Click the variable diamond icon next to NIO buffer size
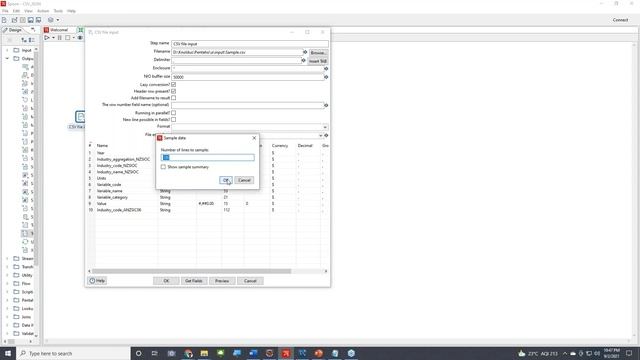This screenshot has height=360, width=640. pyautogui.click(x=326, y=77)
